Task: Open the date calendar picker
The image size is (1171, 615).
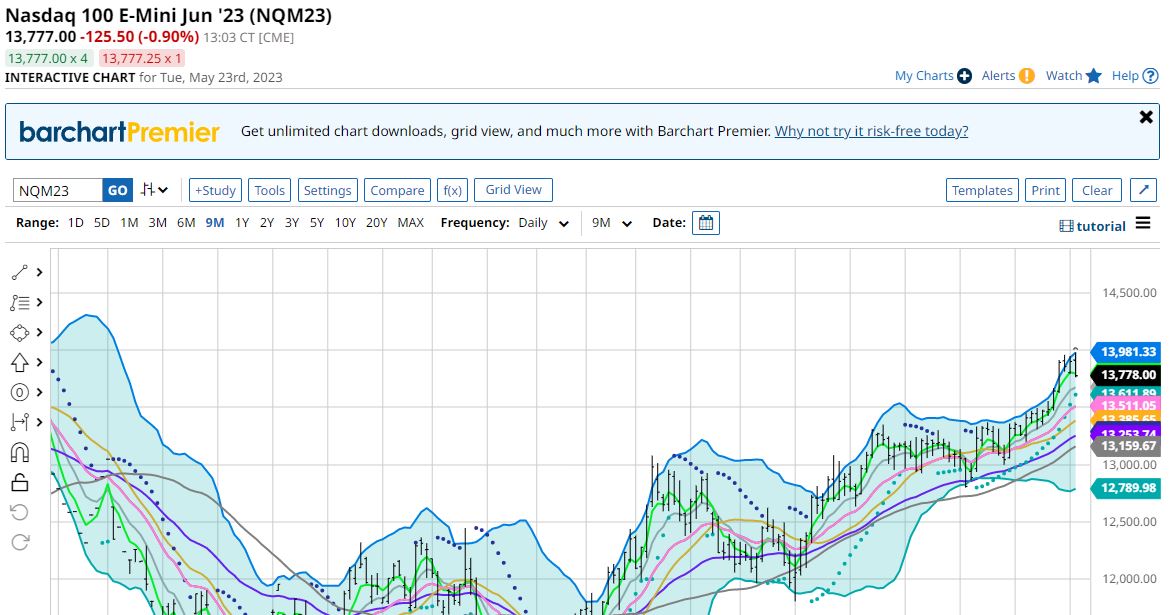Action: pyautogui.click(x=706, y=222)
